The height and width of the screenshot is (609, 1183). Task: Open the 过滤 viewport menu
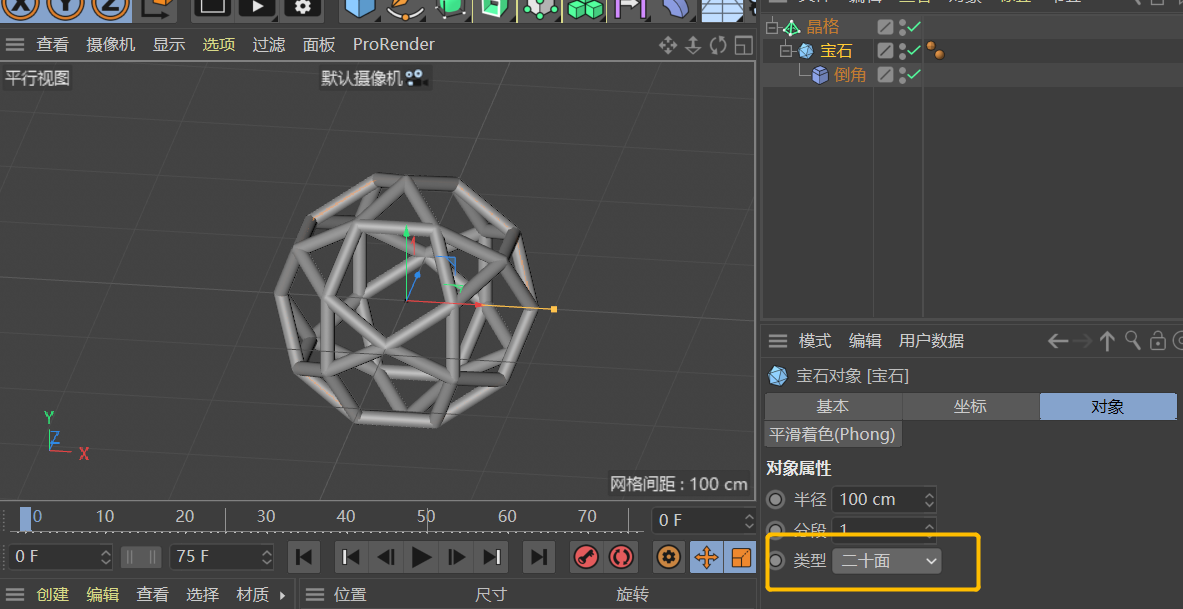269,45
